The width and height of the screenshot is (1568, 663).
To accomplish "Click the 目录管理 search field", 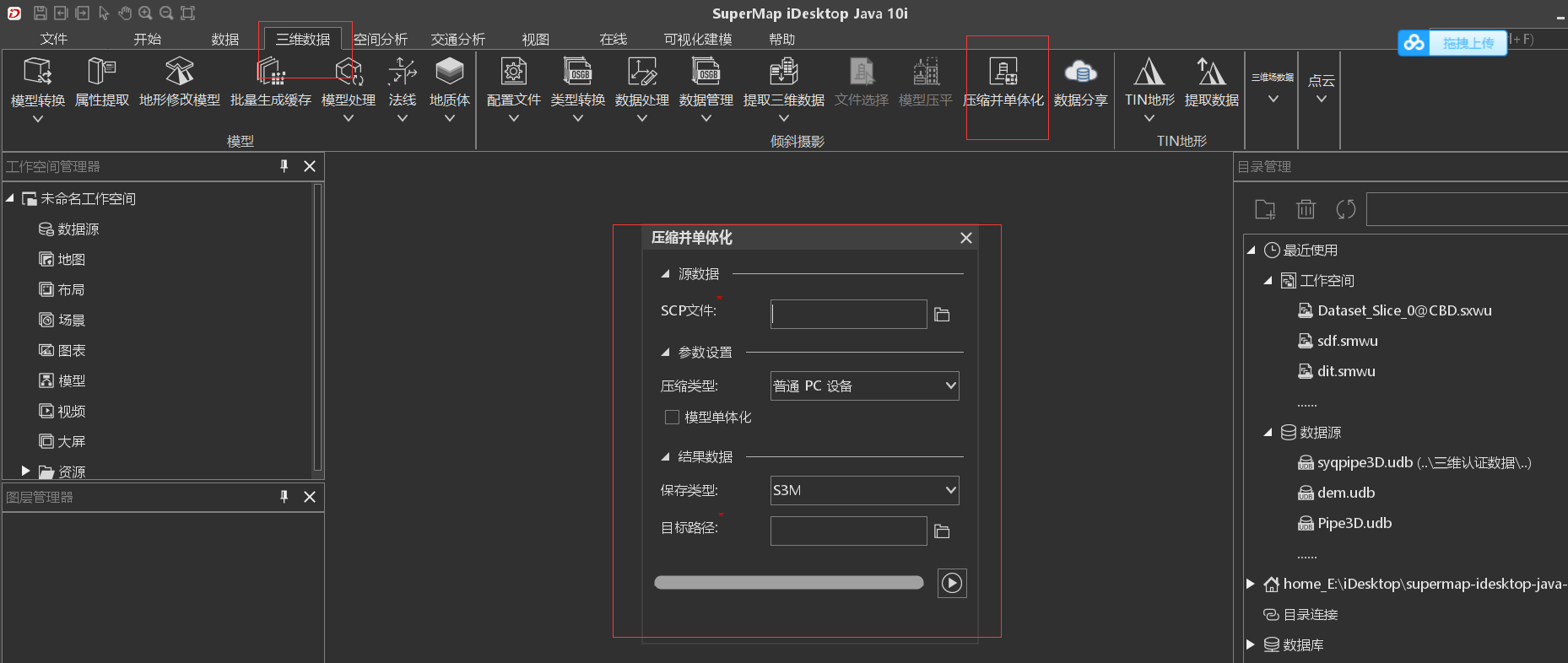I will (x=1467, y=209).
